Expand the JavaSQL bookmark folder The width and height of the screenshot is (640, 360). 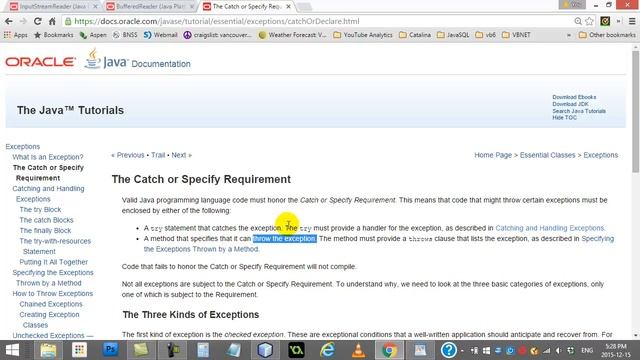[x=453, y=35]
